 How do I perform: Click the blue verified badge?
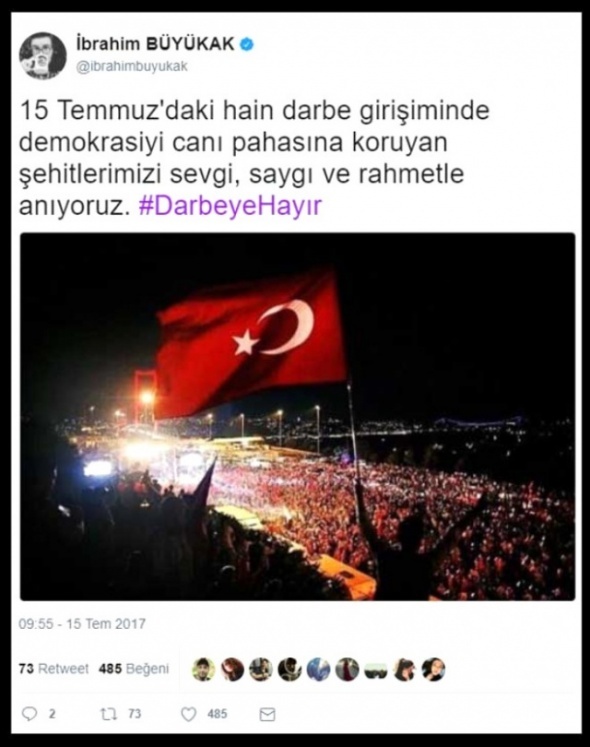click(x=247, y=44)
